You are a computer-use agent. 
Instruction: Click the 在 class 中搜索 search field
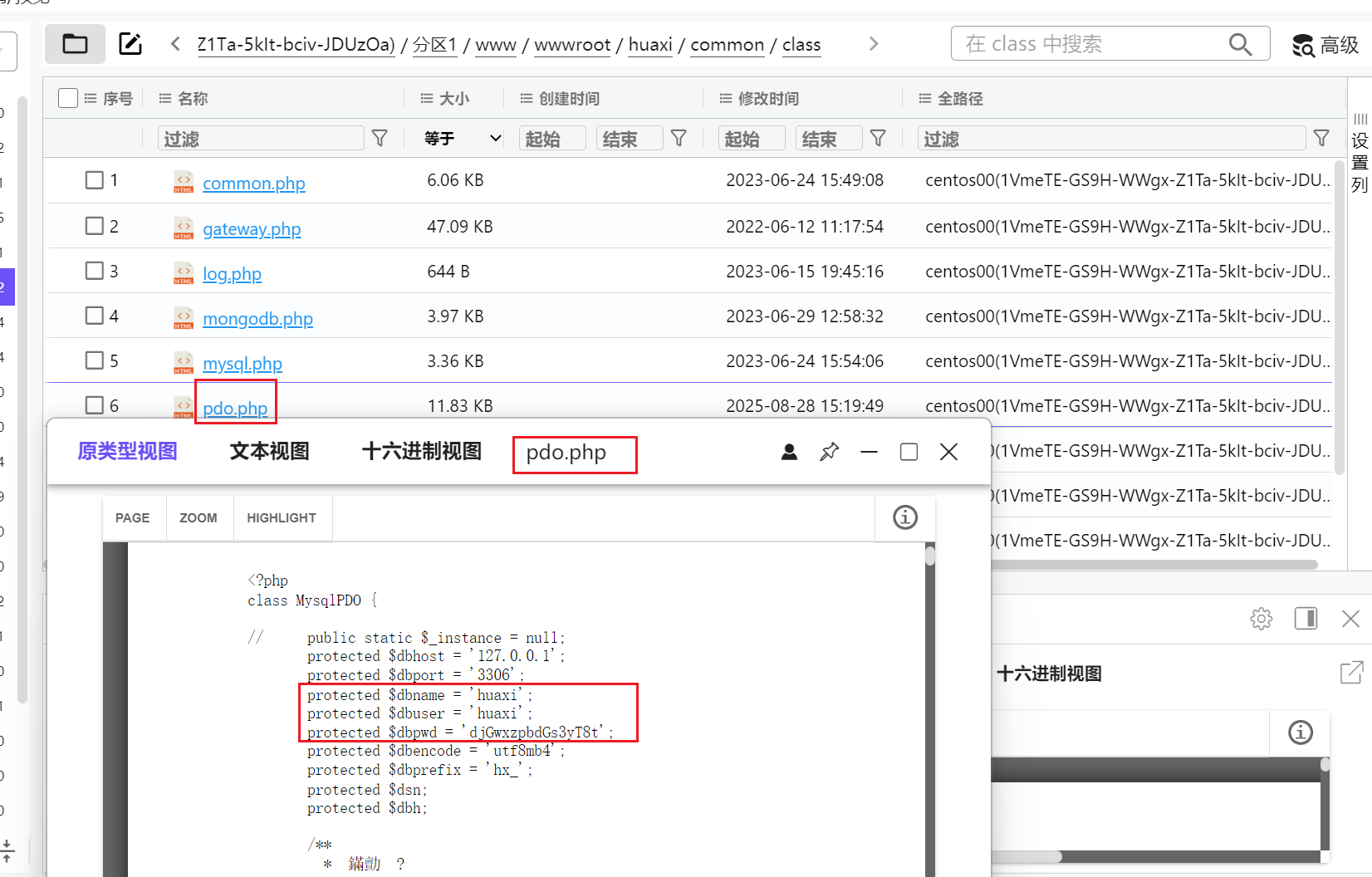[1088, 44]
